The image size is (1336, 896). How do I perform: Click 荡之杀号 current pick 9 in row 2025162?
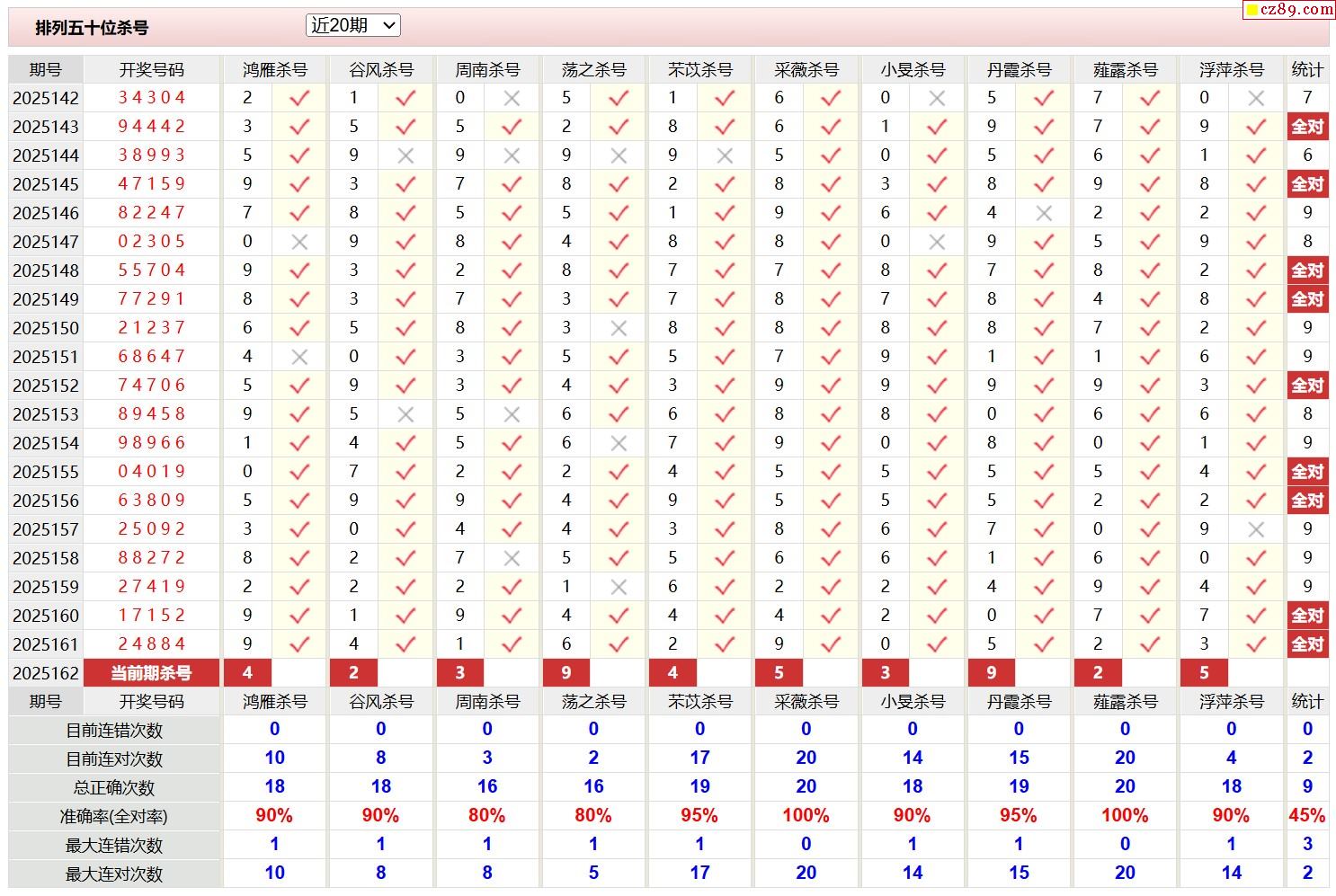[566, 673]
